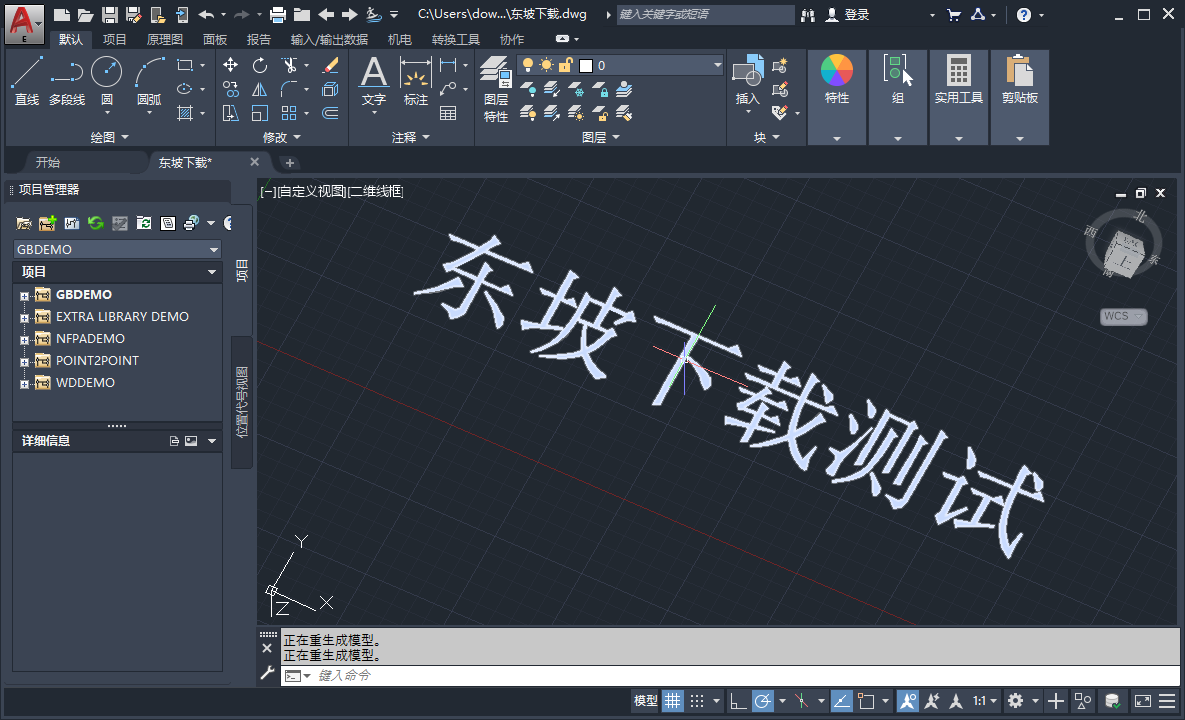
Task: Select the 圆 (Circle) tool
Action: click(x=106, y=78)
